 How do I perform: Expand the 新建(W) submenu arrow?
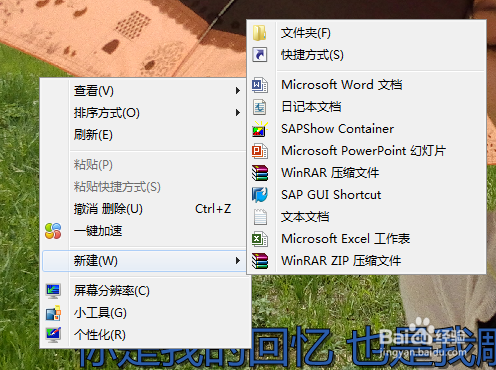pos(238,261)
